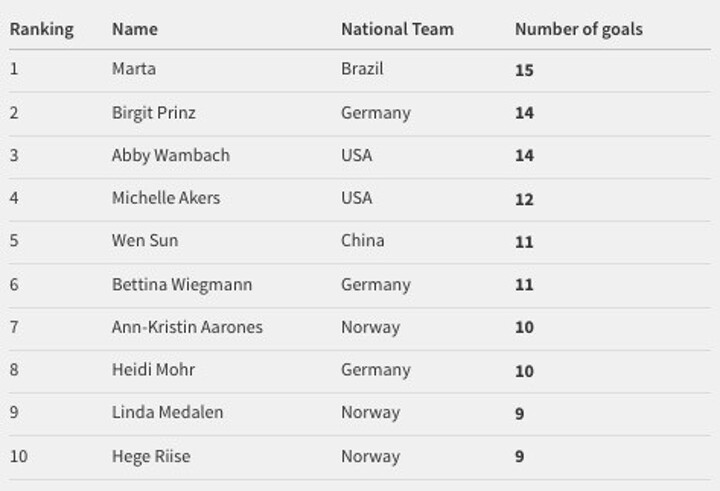This screenshot has width=720, height=491.
Task: Click the Wen Sun entry
Action: pos(145,241)
